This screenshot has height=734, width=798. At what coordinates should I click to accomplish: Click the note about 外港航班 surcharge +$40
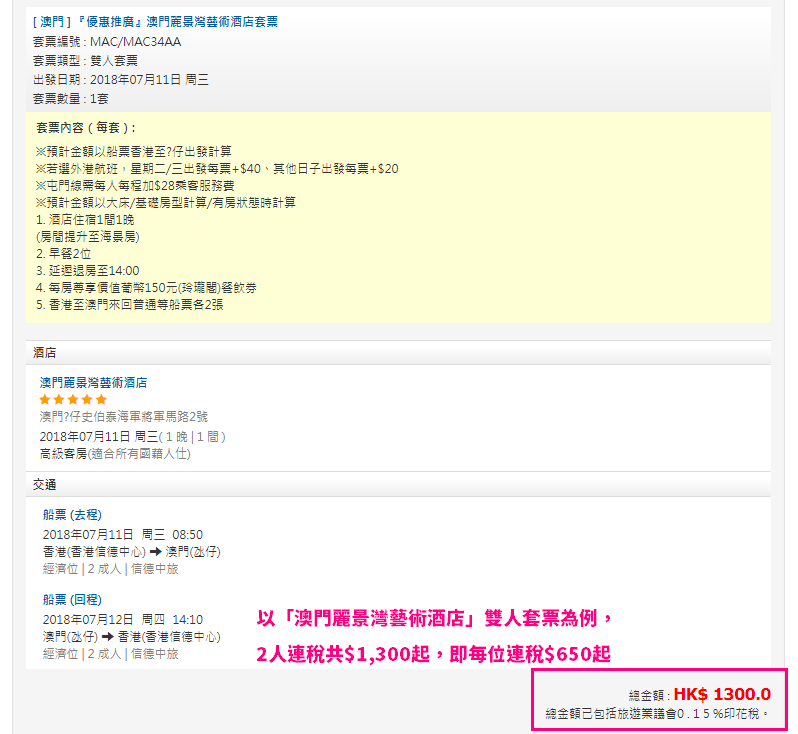pyautogui.click(x=217, y=168)
